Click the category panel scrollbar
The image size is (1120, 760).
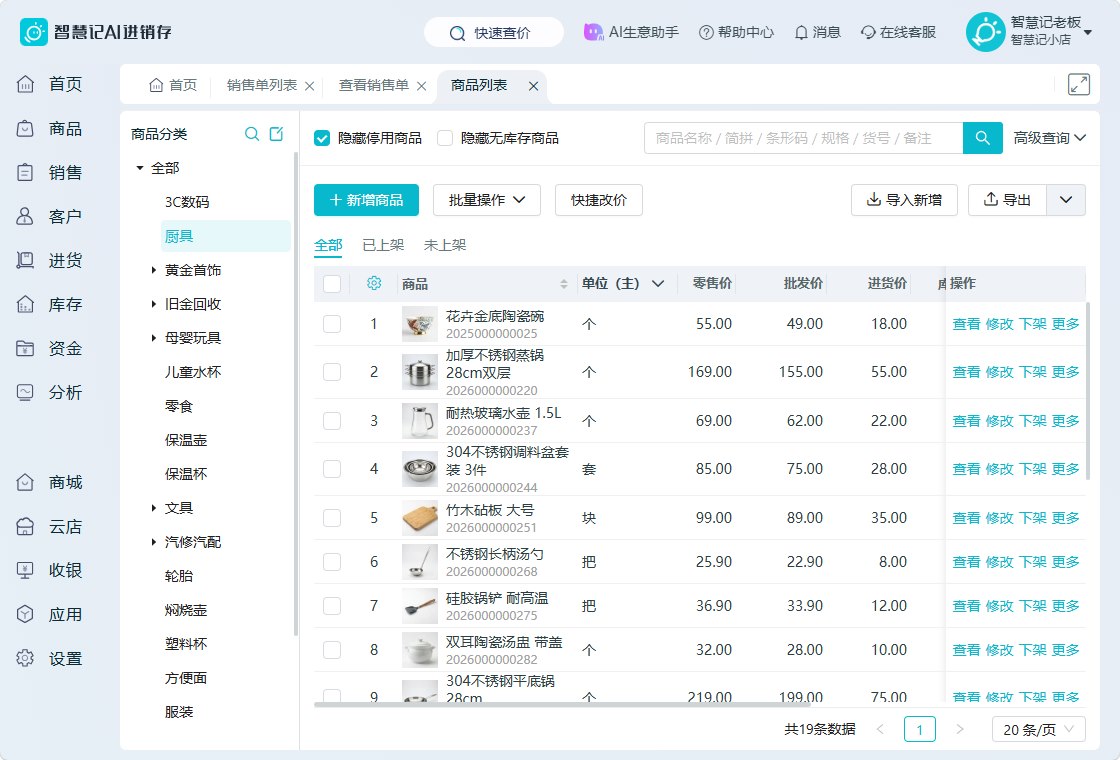click(296, 393)
